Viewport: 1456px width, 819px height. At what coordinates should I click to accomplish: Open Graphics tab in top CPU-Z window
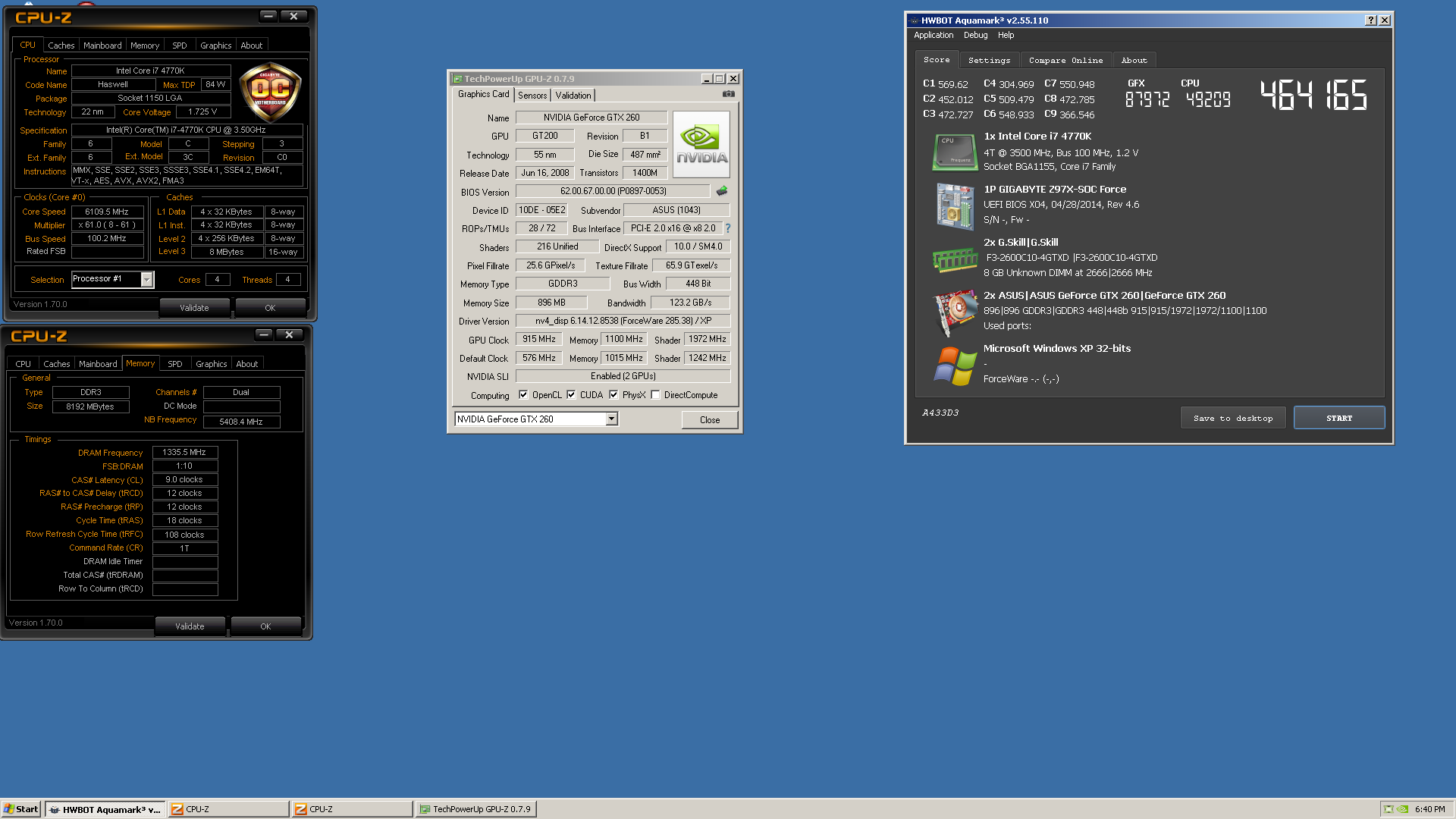(x=215, y=45)
